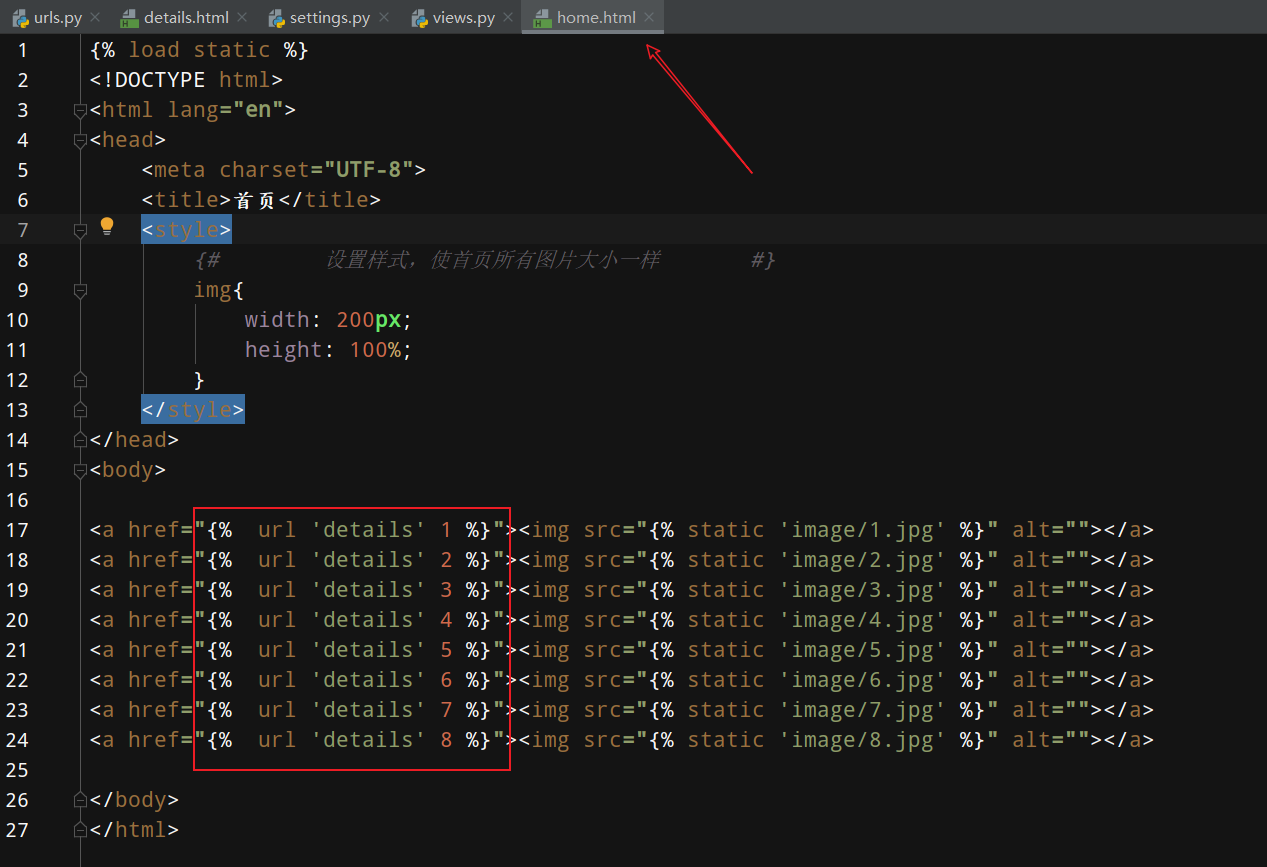Image resolution: width=1267 pixels, height=867 pixels.
Task: Close the settings.py tab
Action: (384, 18)
